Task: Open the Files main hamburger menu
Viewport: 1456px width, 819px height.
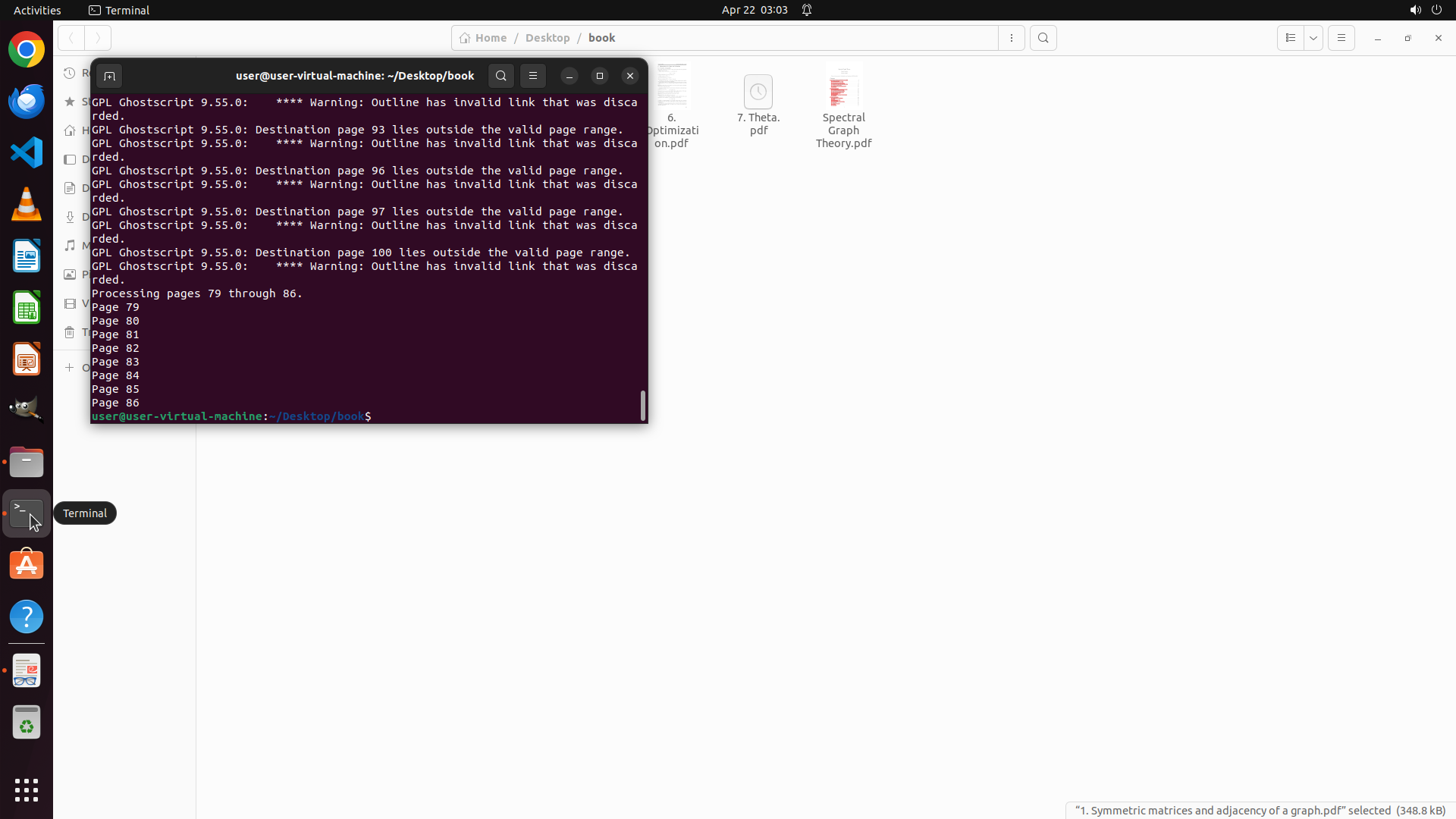Action: 1341,38
